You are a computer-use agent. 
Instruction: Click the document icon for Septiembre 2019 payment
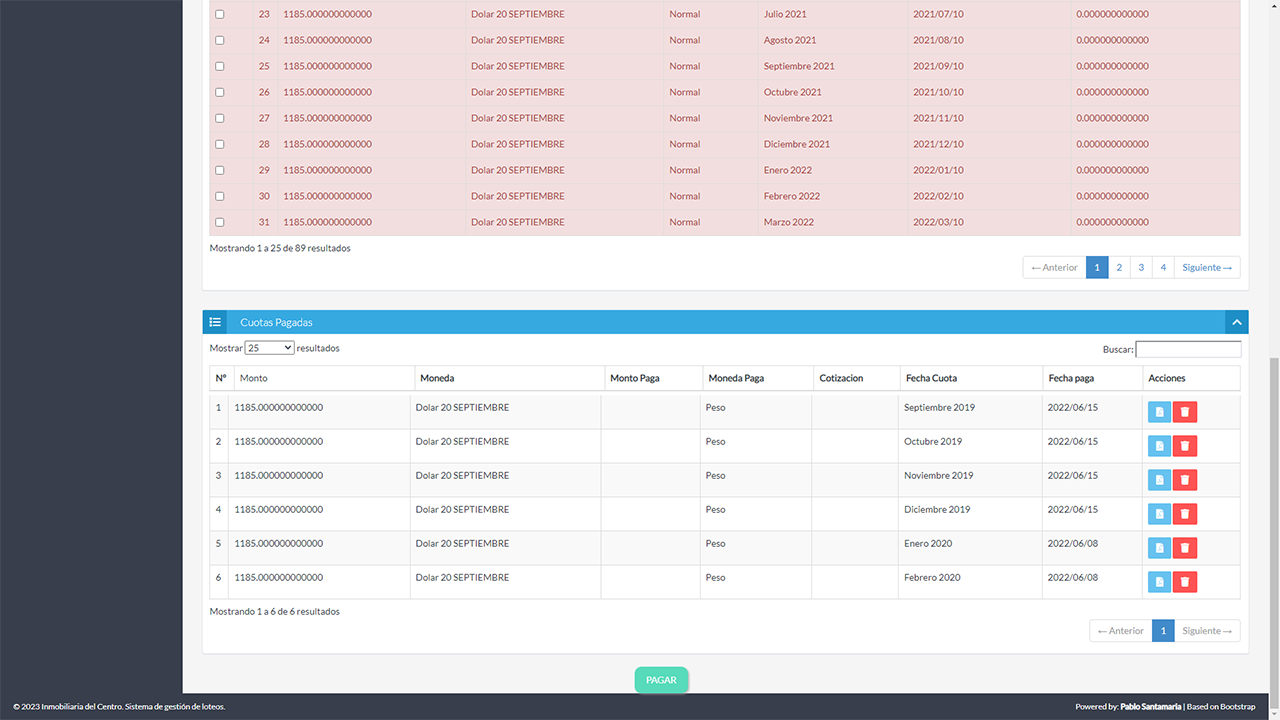click(x=1159, y=412)
